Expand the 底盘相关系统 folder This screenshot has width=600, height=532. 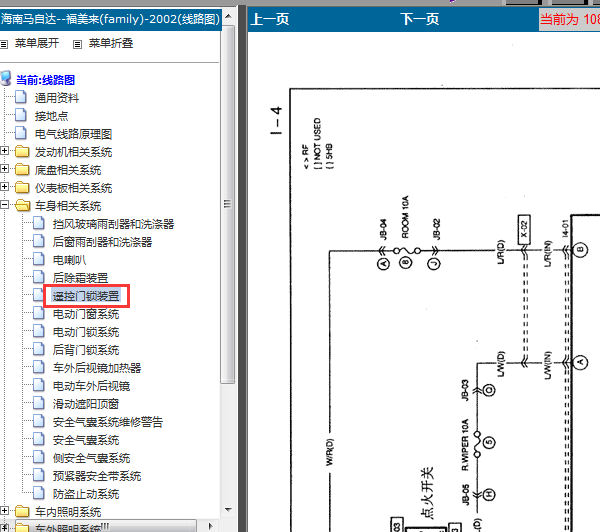[x=4, y=169]
